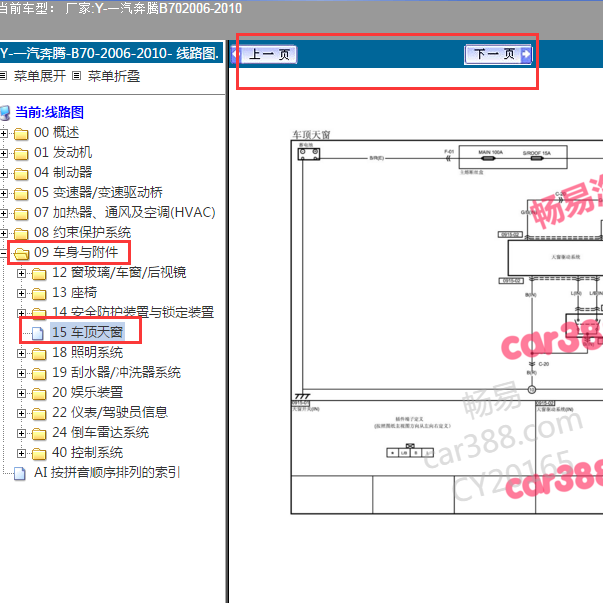
Task: Expand the 13 座椅 node
Action: 22,293
